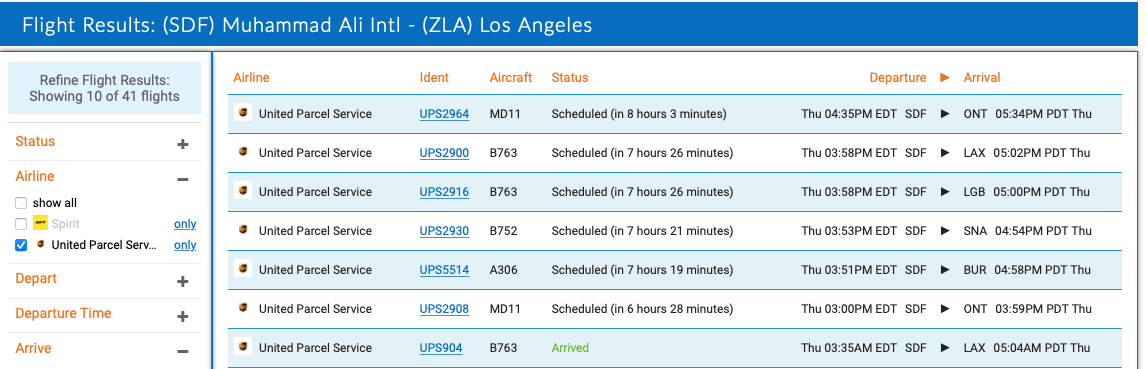
Task: Click the UPS shield icon in Airline filter
Action: 41,245
